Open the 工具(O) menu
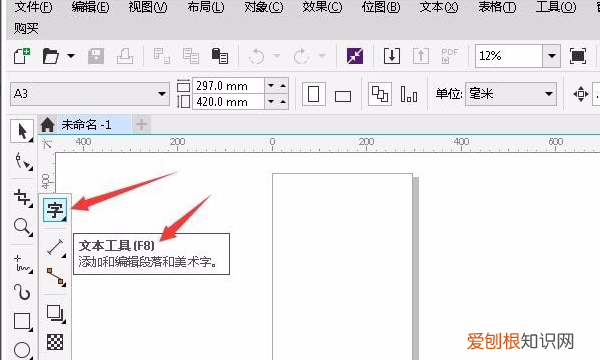Screen dimensions: 600x360 tap(556, 7)
